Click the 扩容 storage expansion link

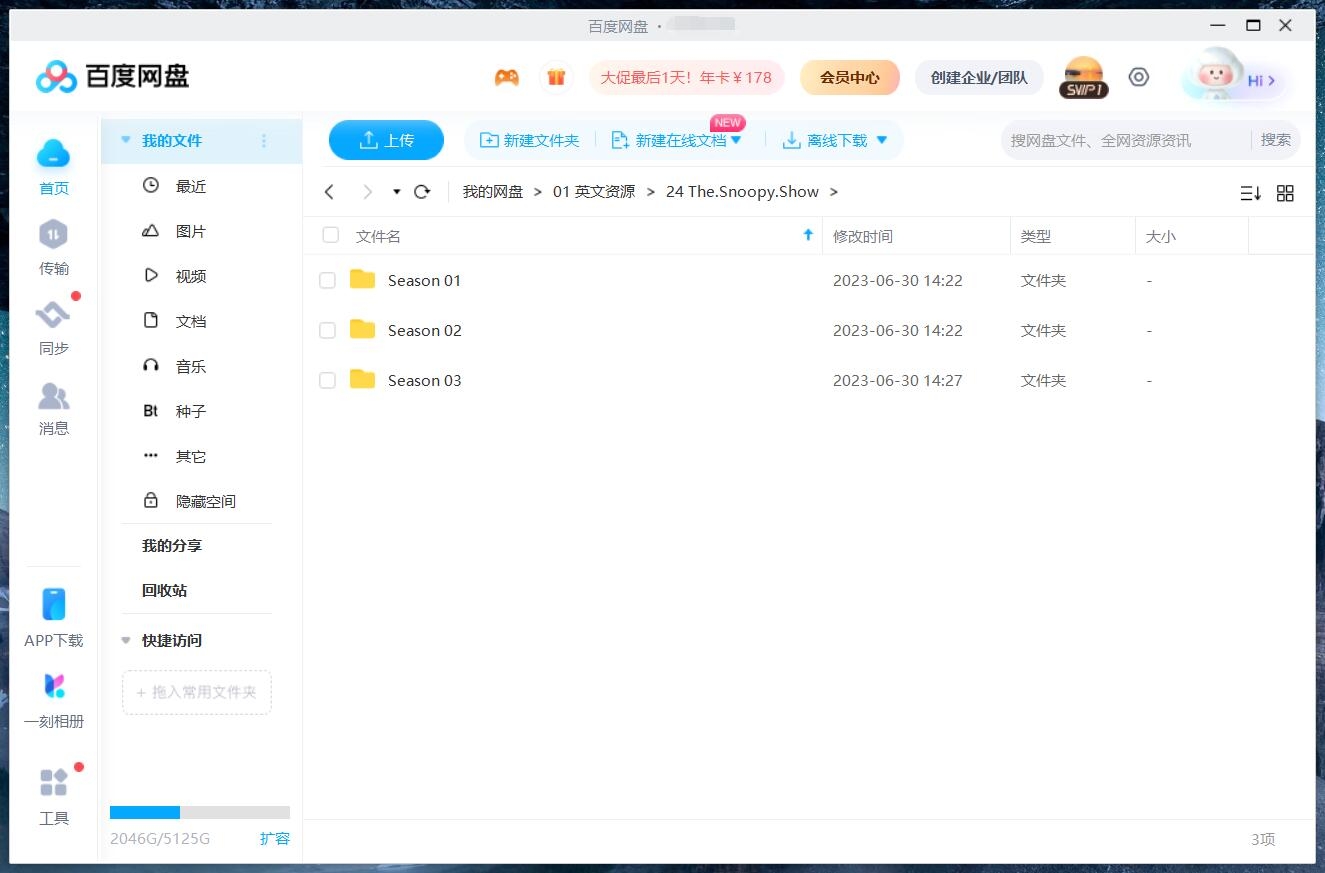[x=276, y=839]
